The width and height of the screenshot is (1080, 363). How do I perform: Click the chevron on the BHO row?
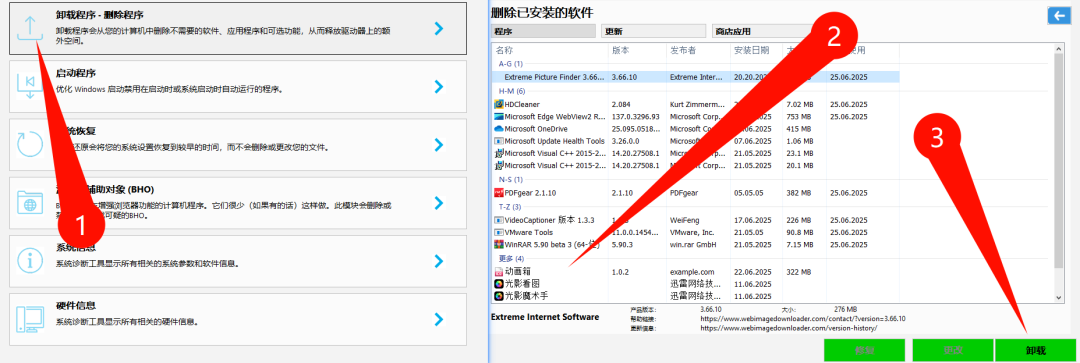tap(439, 203)
